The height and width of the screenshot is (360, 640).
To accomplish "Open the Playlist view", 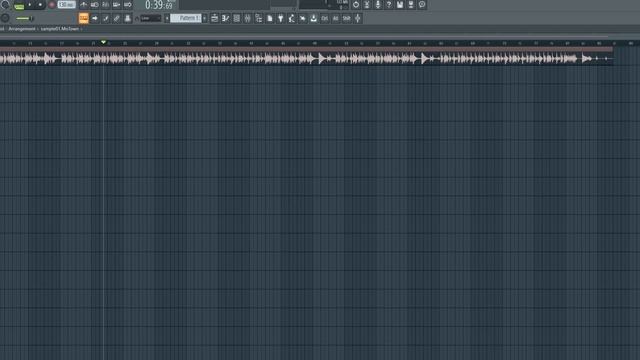I will click(215, 18).
